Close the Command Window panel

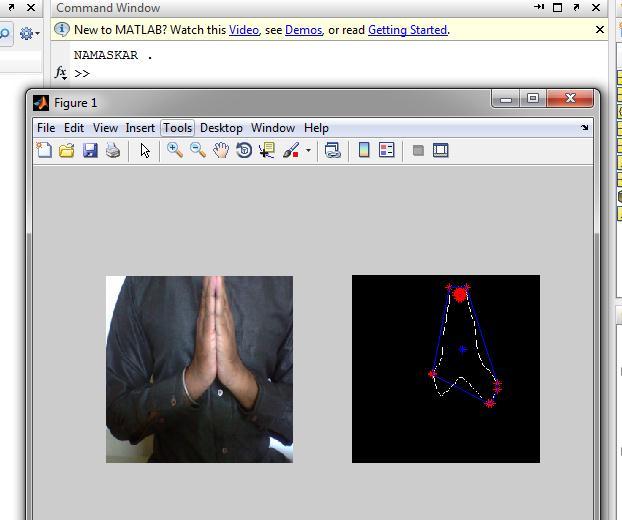coord(595,7)
